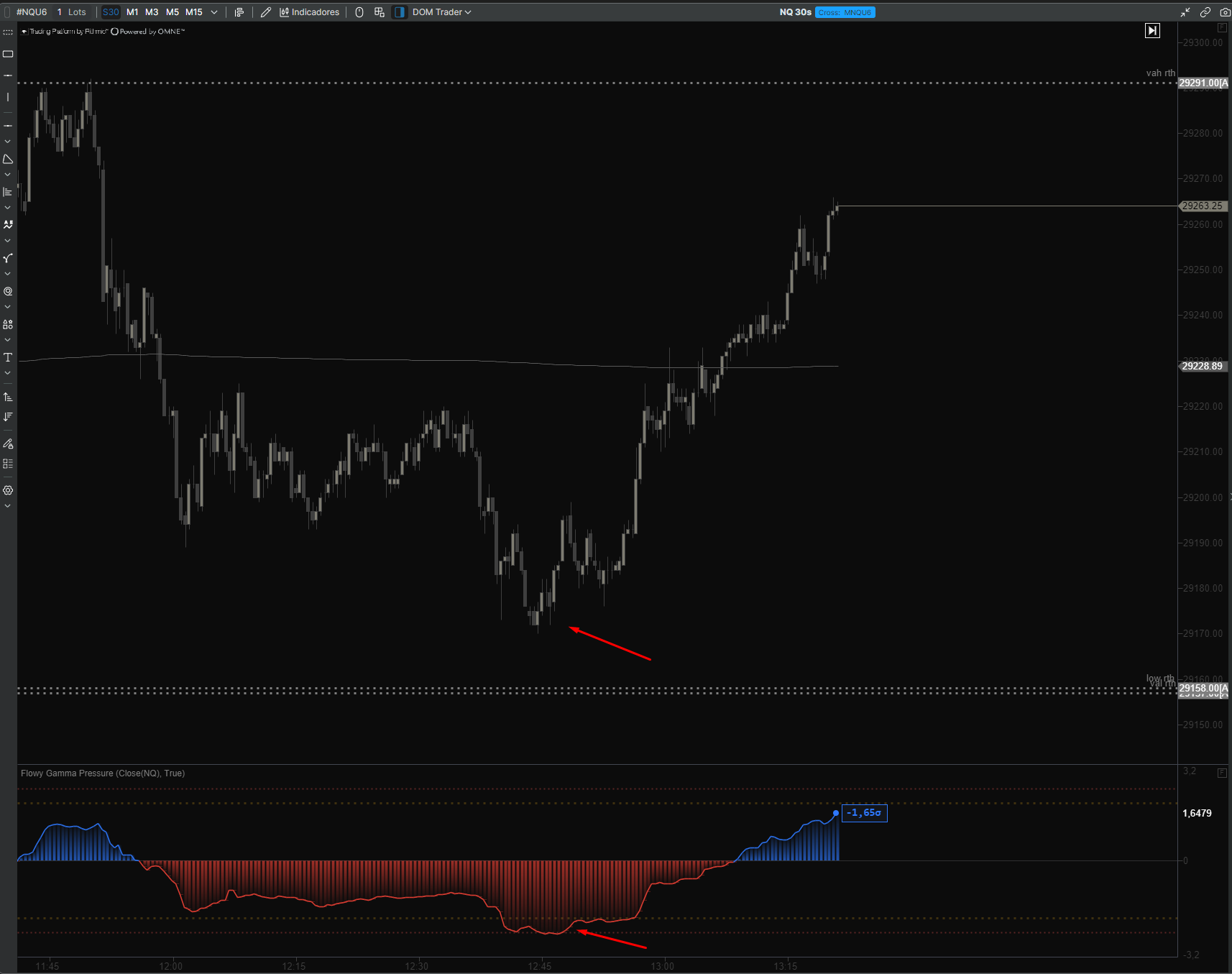Image resolution: width=1232 pixels, height=974 pixels.
Task: Open the sidebar settings gear
Action: [8, 490]
